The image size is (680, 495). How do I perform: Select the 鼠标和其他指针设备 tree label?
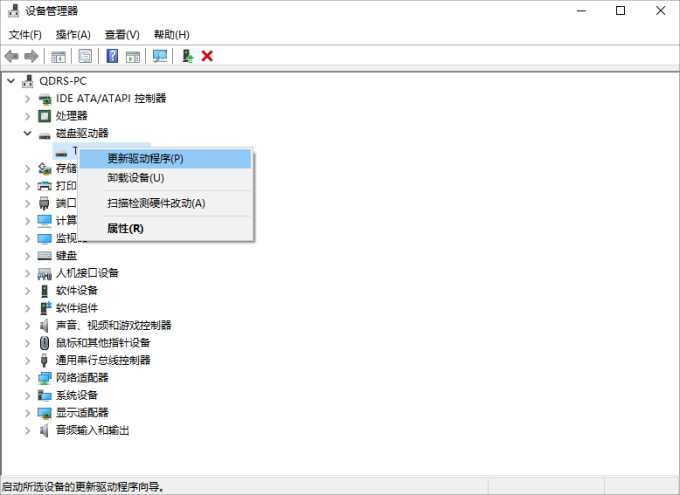click(x=103, y=343)
